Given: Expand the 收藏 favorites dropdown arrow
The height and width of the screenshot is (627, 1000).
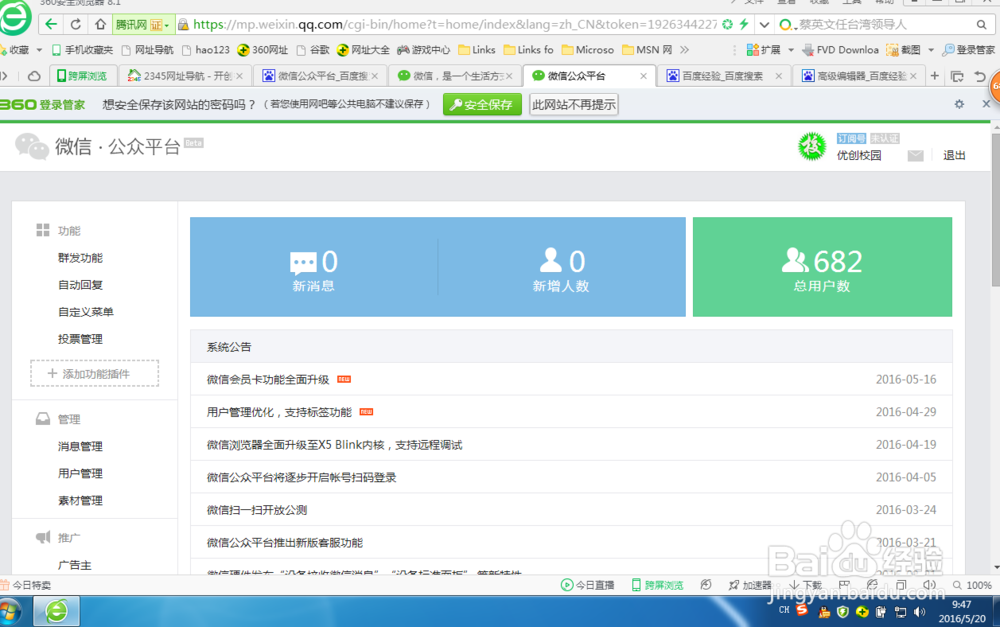Looking at the screenshot, I should 39,50.
